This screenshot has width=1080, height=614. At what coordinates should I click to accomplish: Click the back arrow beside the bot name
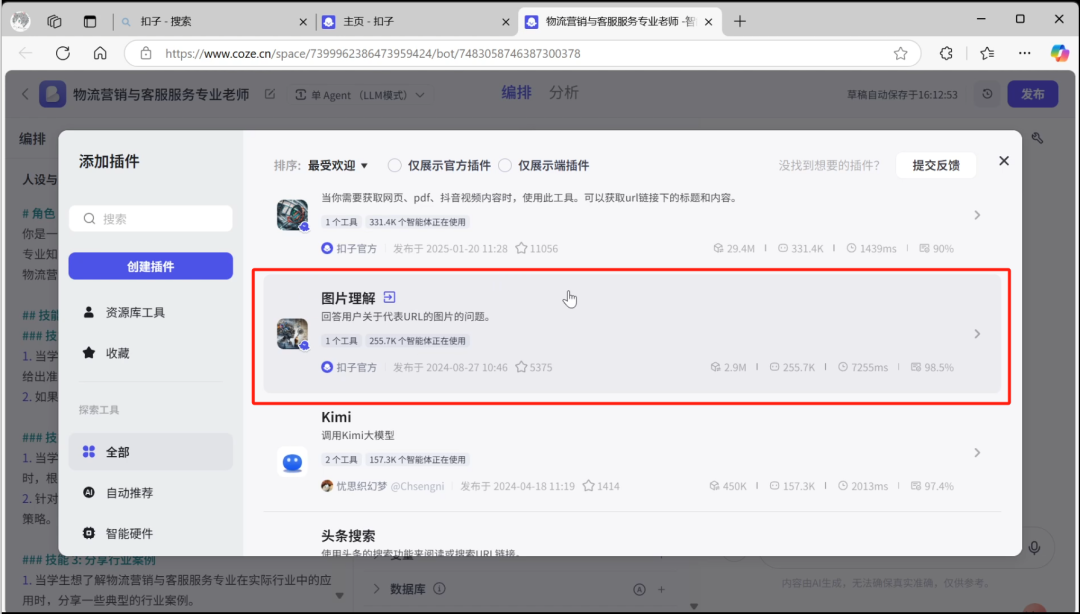click(x=24, y=93)
